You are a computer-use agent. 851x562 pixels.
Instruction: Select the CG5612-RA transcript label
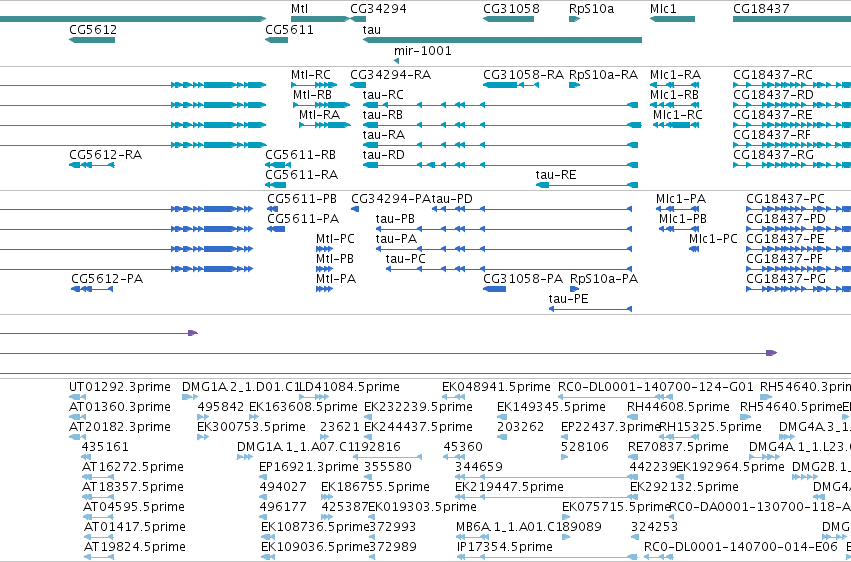tap(106, 155)
